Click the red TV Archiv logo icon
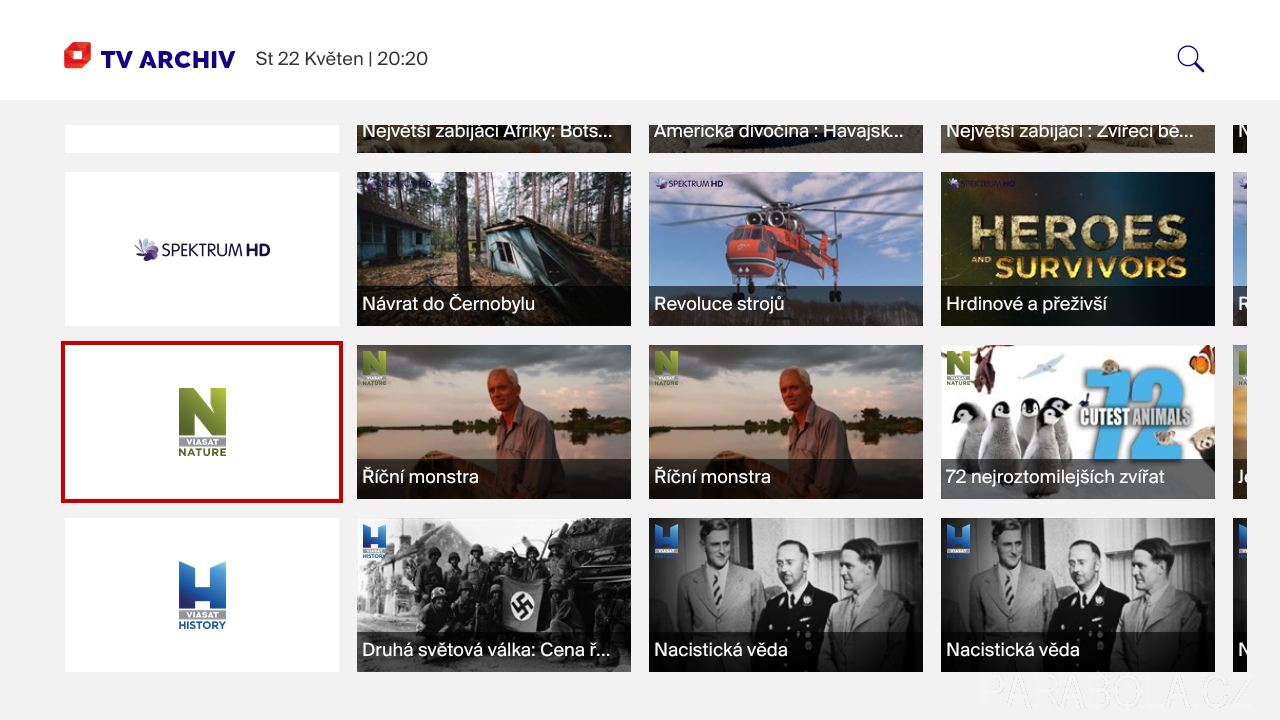The height and width of the screenshot is (720, 1280). (77, 57)
